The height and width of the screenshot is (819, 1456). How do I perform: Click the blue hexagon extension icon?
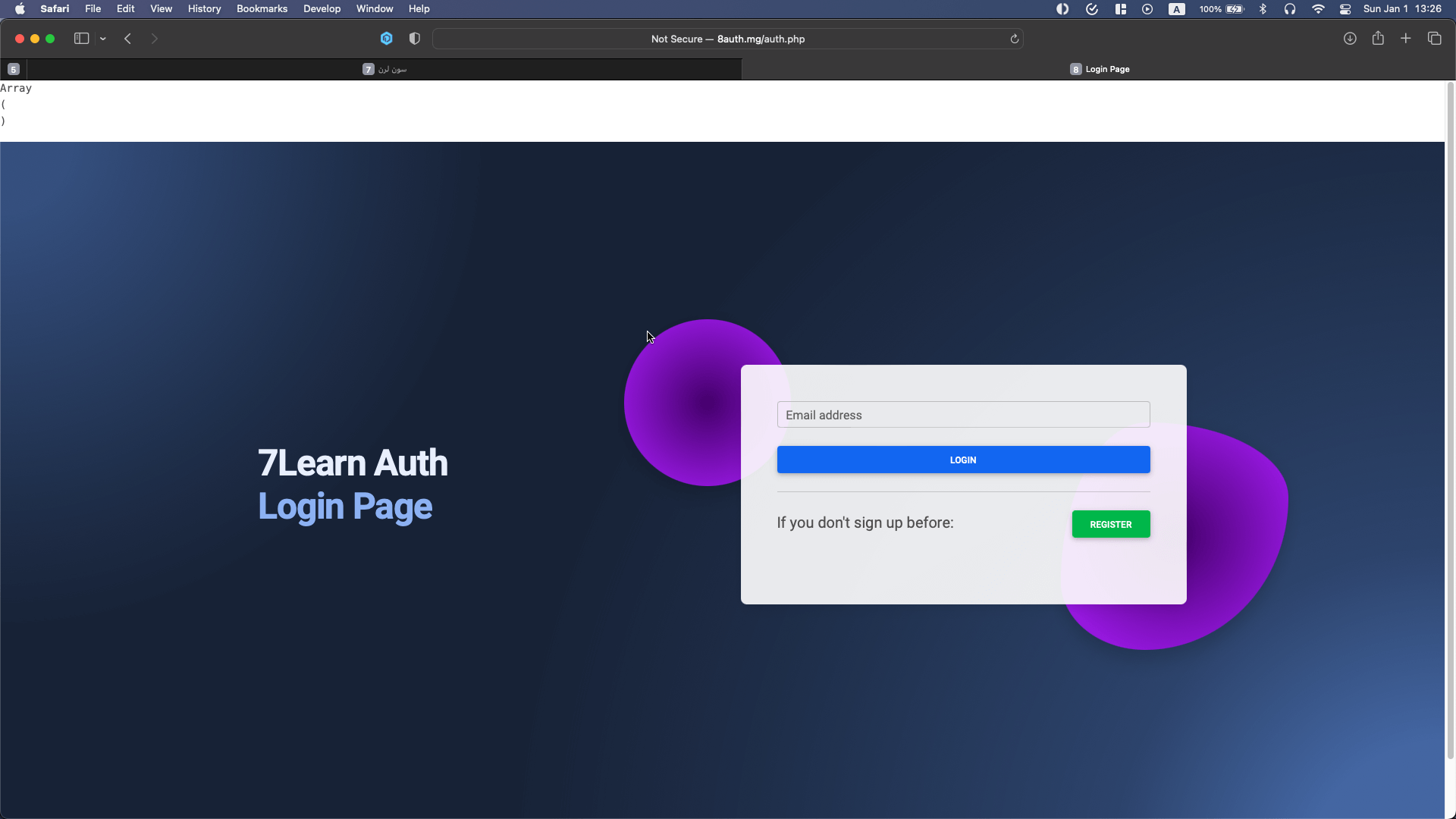click(387, 39)
